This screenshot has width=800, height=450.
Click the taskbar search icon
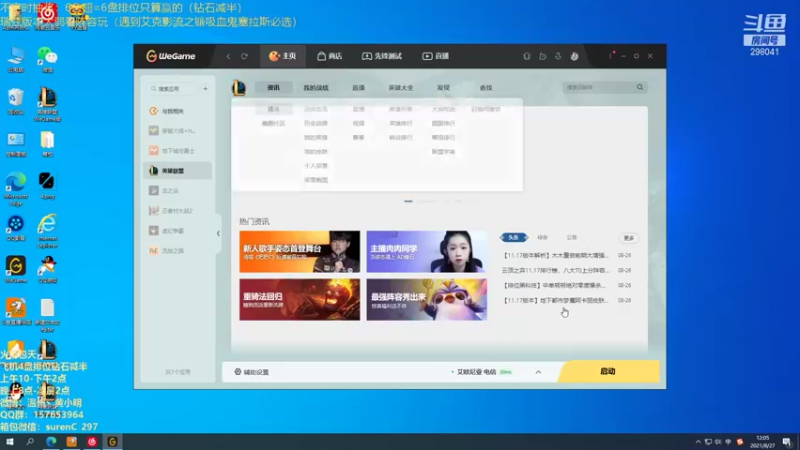click(30, 442)
